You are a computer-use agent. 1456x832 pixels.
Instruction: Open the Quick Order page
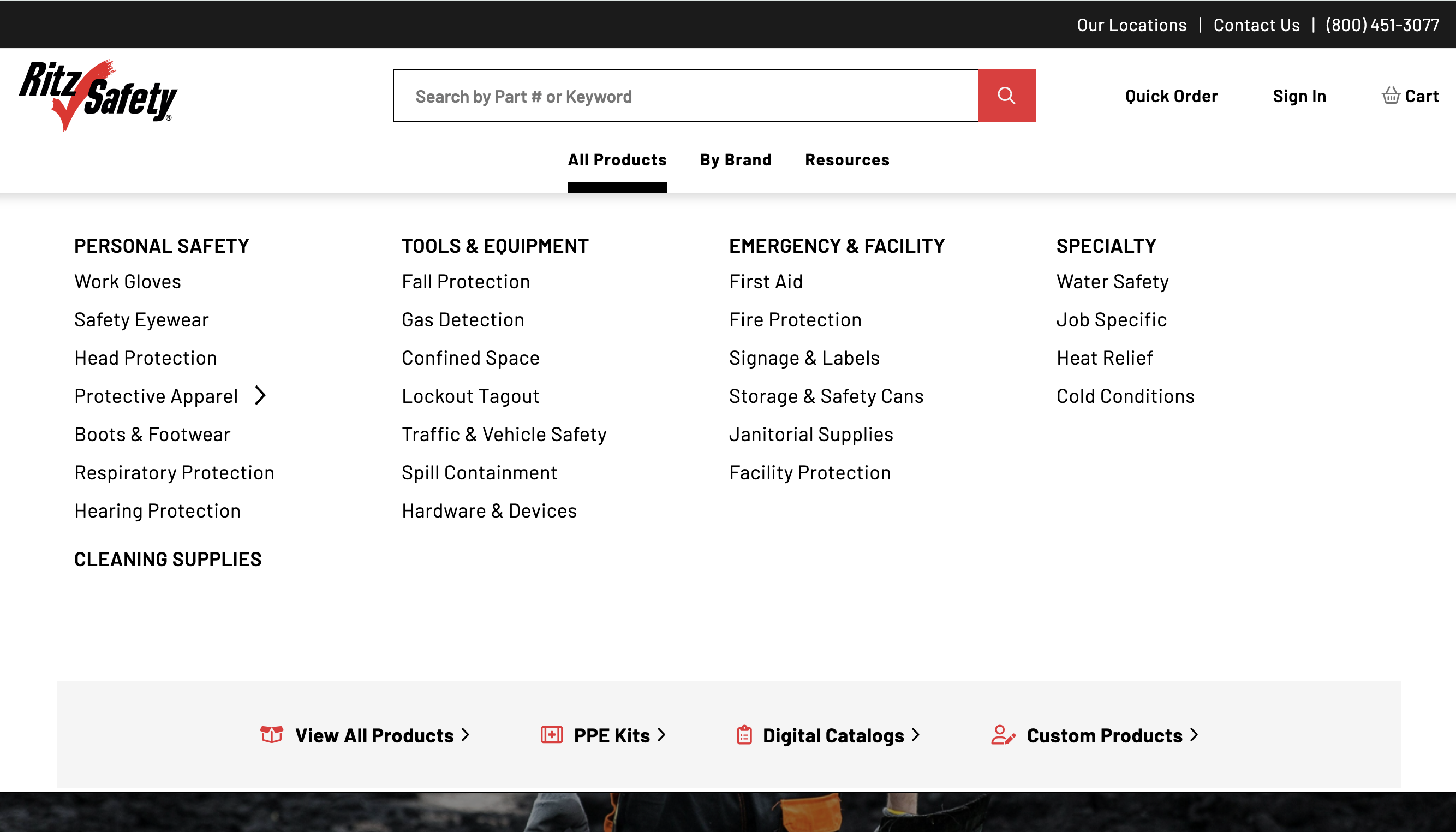[x=1171, y=96]
